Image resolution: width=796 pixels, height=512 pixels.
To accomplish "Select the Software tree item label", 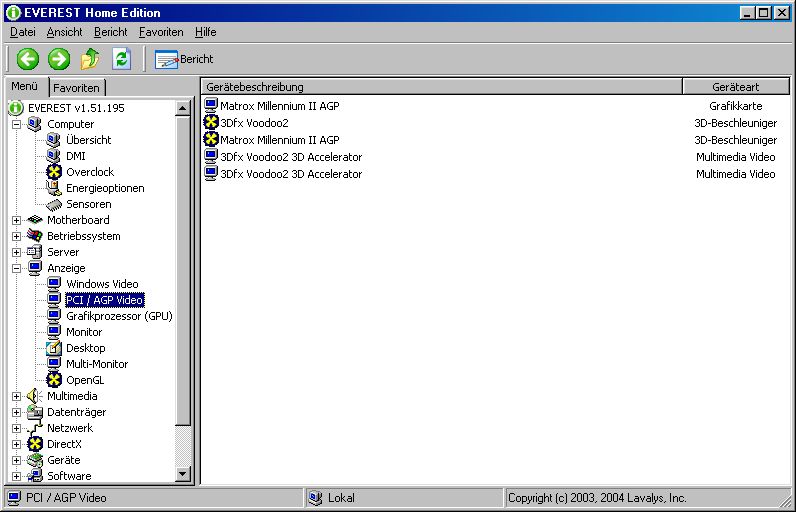I will point(69,476).
